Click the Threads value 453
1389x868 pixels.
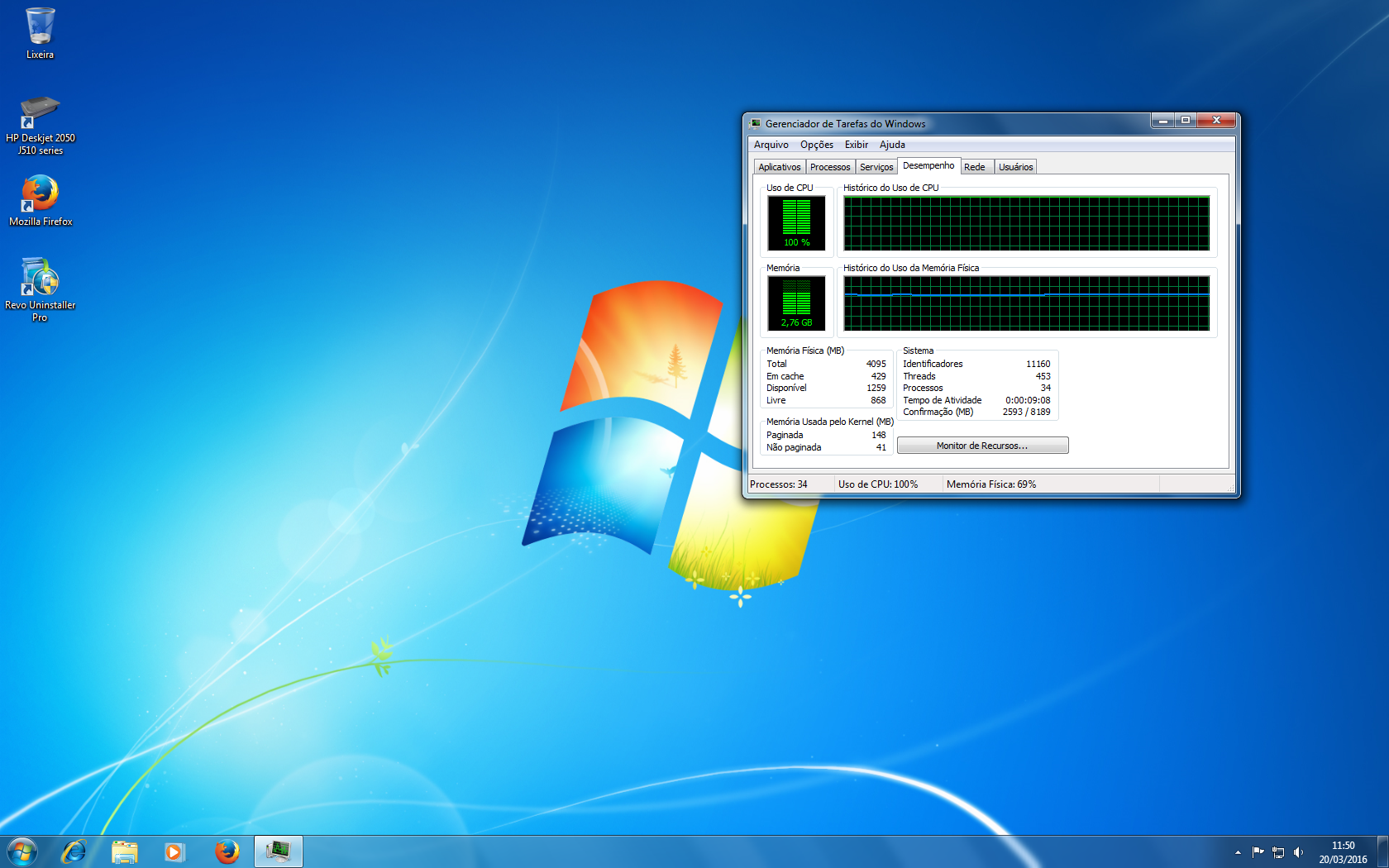(1043, 376)
